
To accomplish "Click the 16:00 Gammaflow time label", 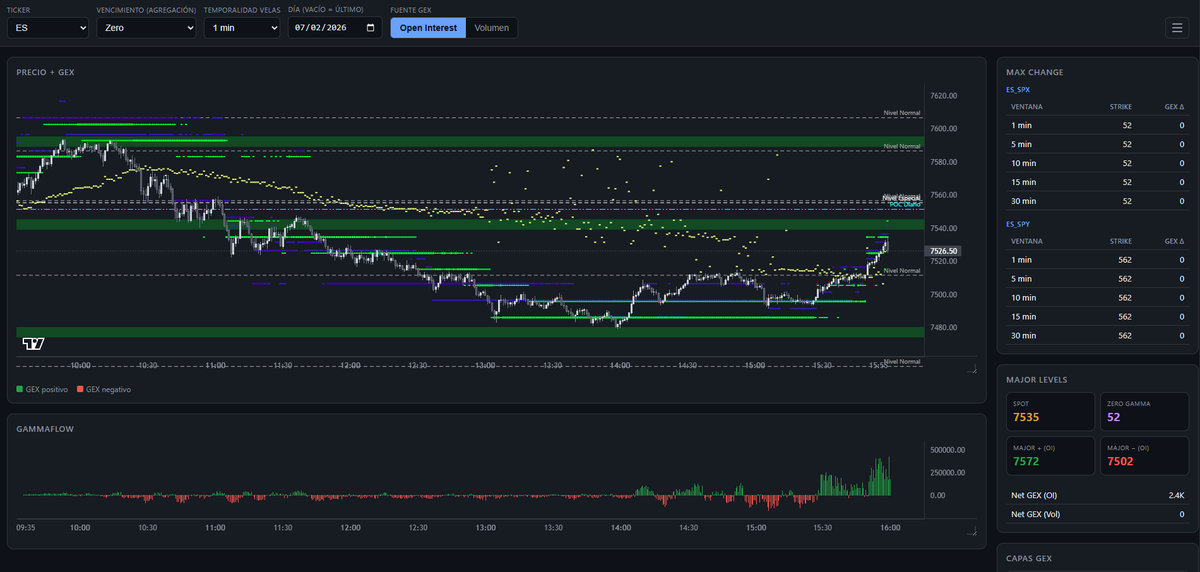I will 891,527.
